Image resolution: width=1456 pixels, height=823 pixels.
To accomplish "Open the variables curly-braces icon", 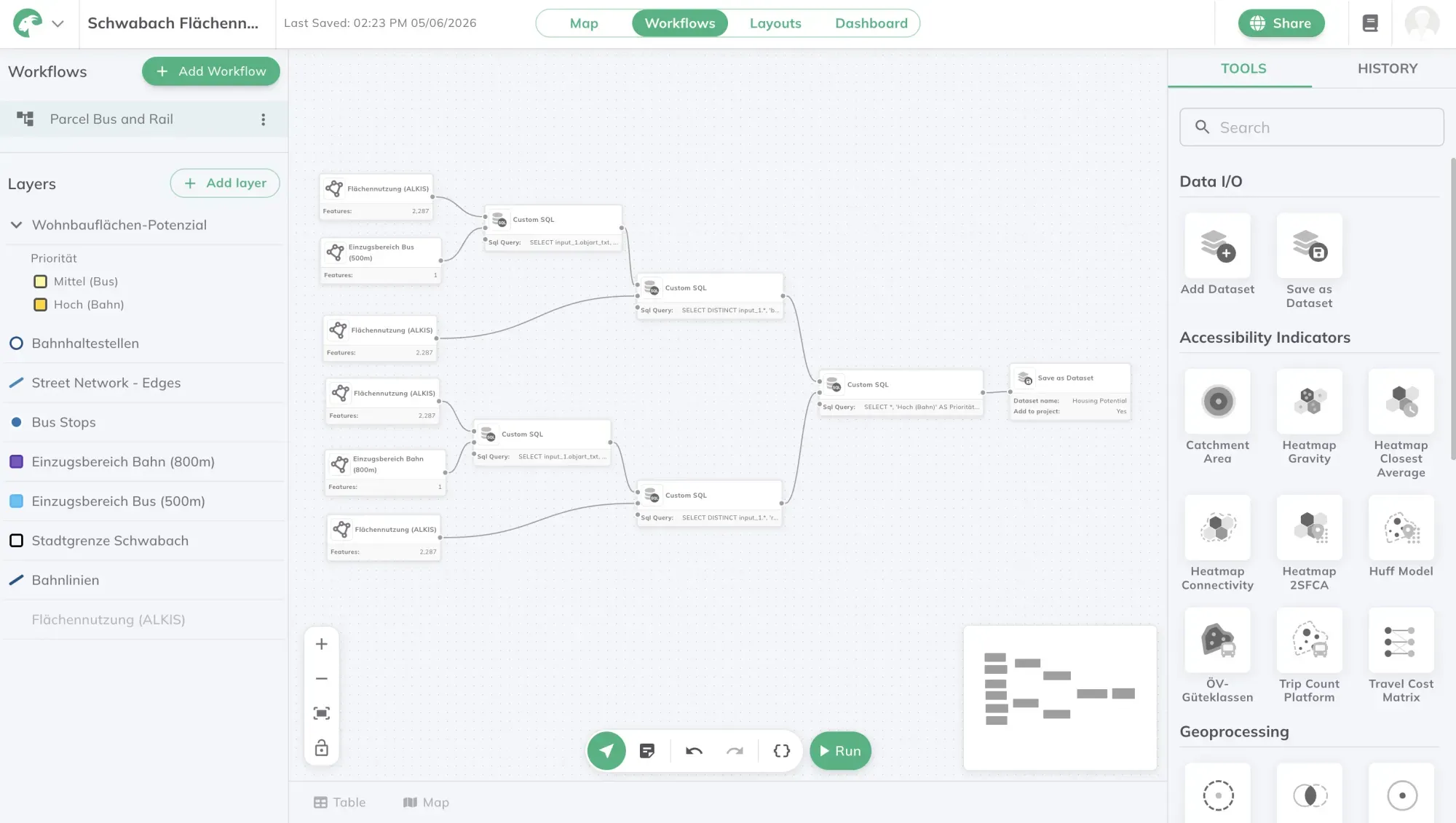I will point(781,750).
